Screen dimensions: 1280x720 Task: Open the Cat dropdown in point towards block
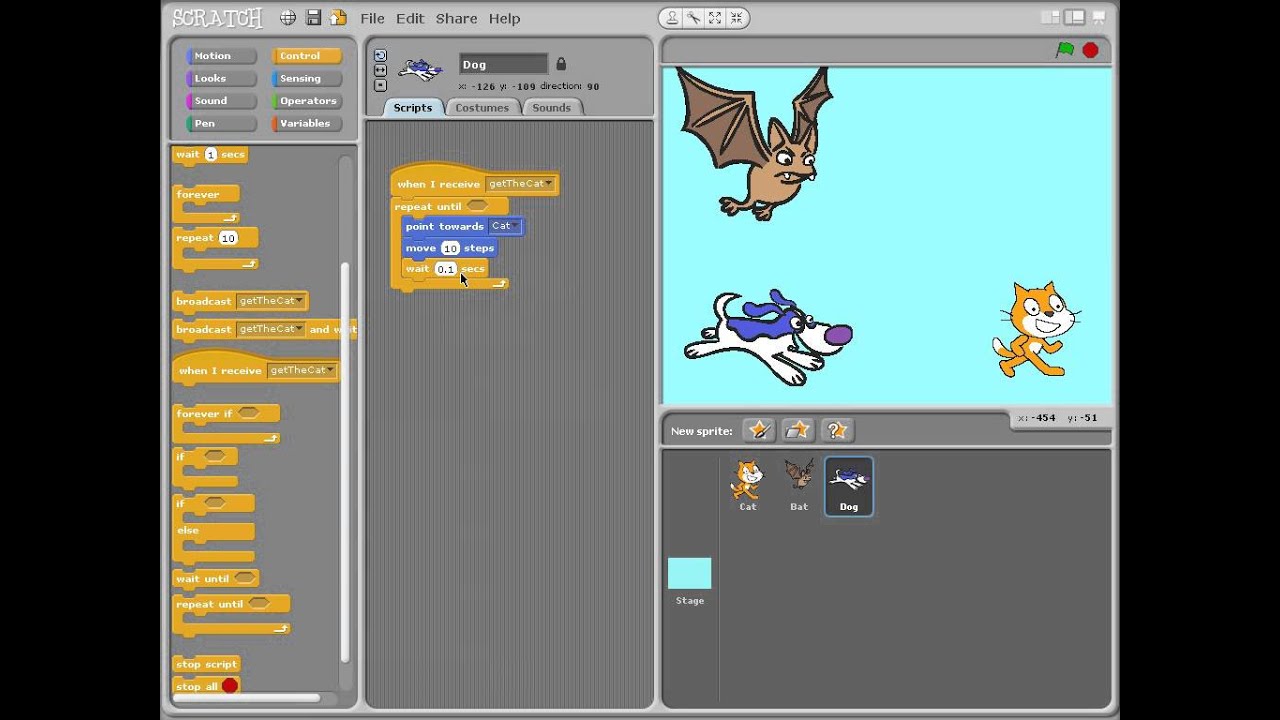pyautogui.click(x=505, y=226)
